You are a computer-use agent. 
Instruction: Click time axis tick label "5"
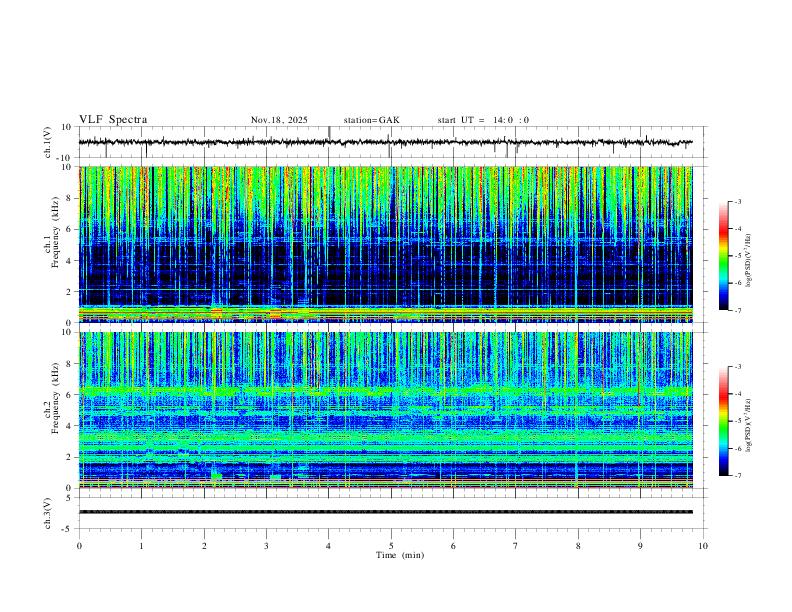click(x=391, y=546)
